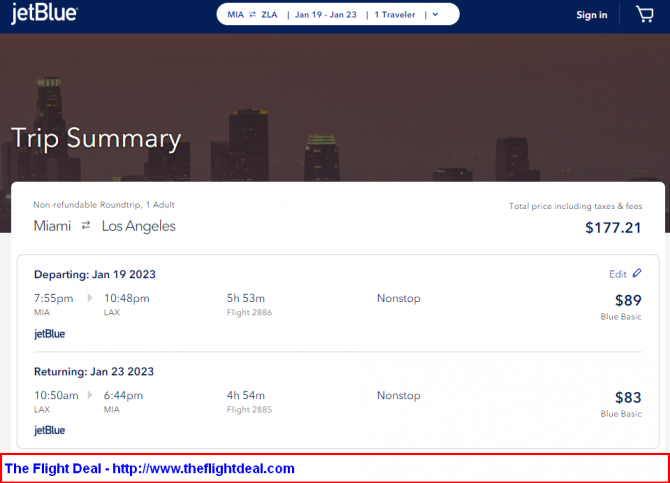Click total price $177.21
Screen dimensions: 670x483
pos(613,227)
